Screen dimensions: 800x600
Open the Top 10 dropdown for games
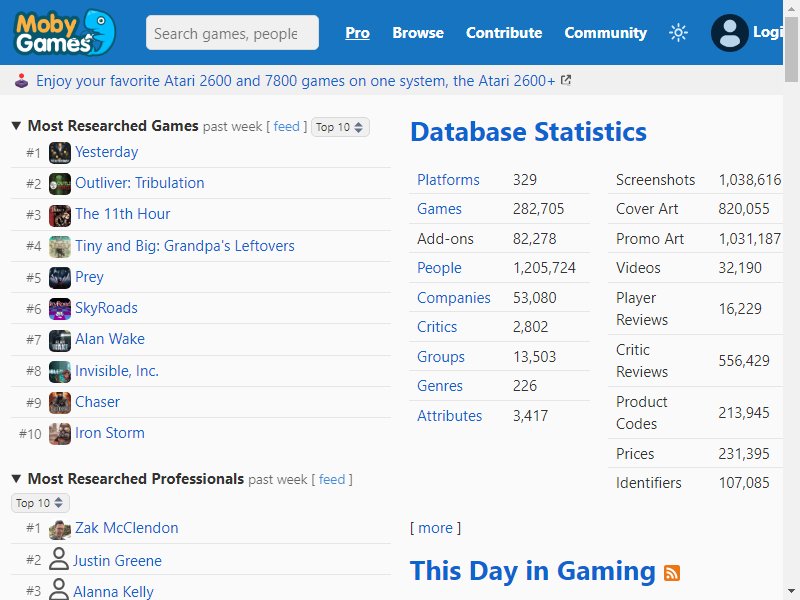coord(340,127)
